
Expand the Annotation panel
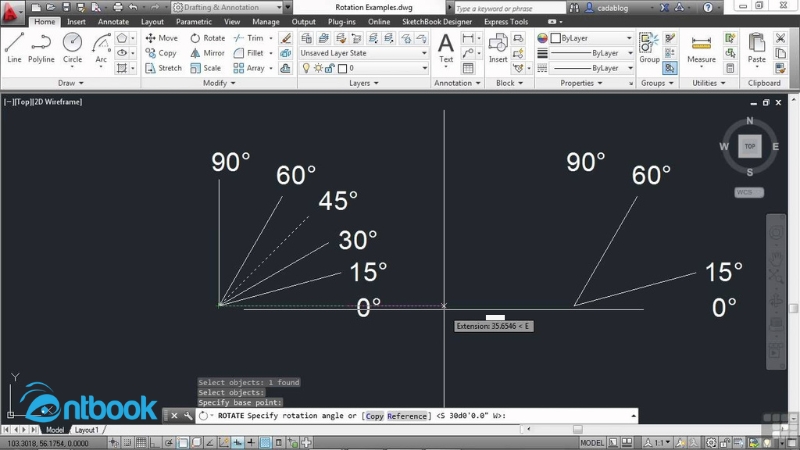coord(457,83)
